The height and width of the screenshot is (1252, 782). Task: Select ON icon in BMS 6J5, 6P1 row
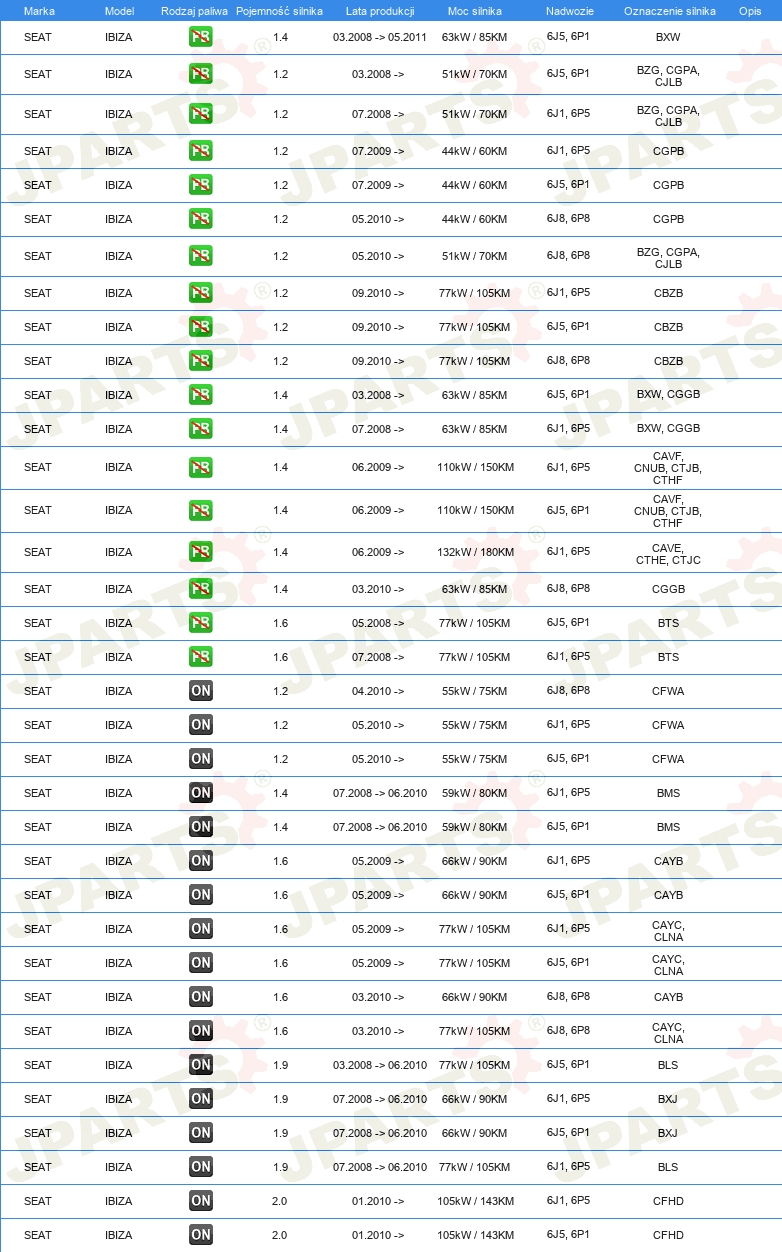[201, 827]
